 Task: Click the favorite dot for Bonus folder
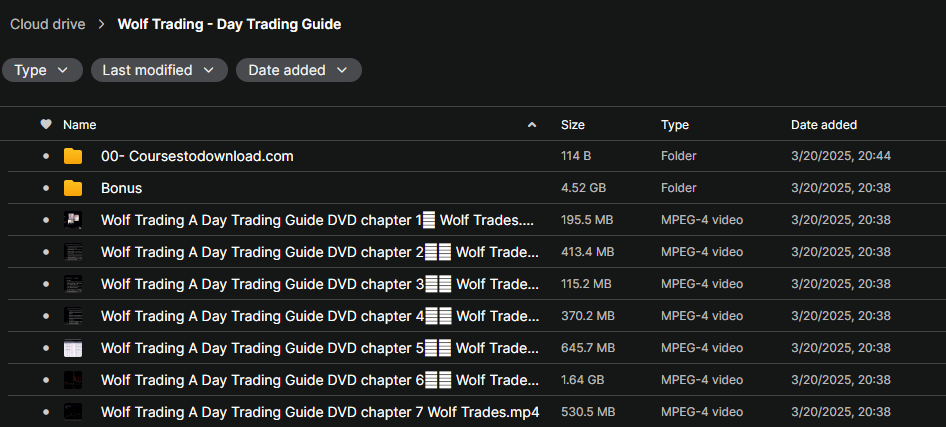[x=46, y=188]
